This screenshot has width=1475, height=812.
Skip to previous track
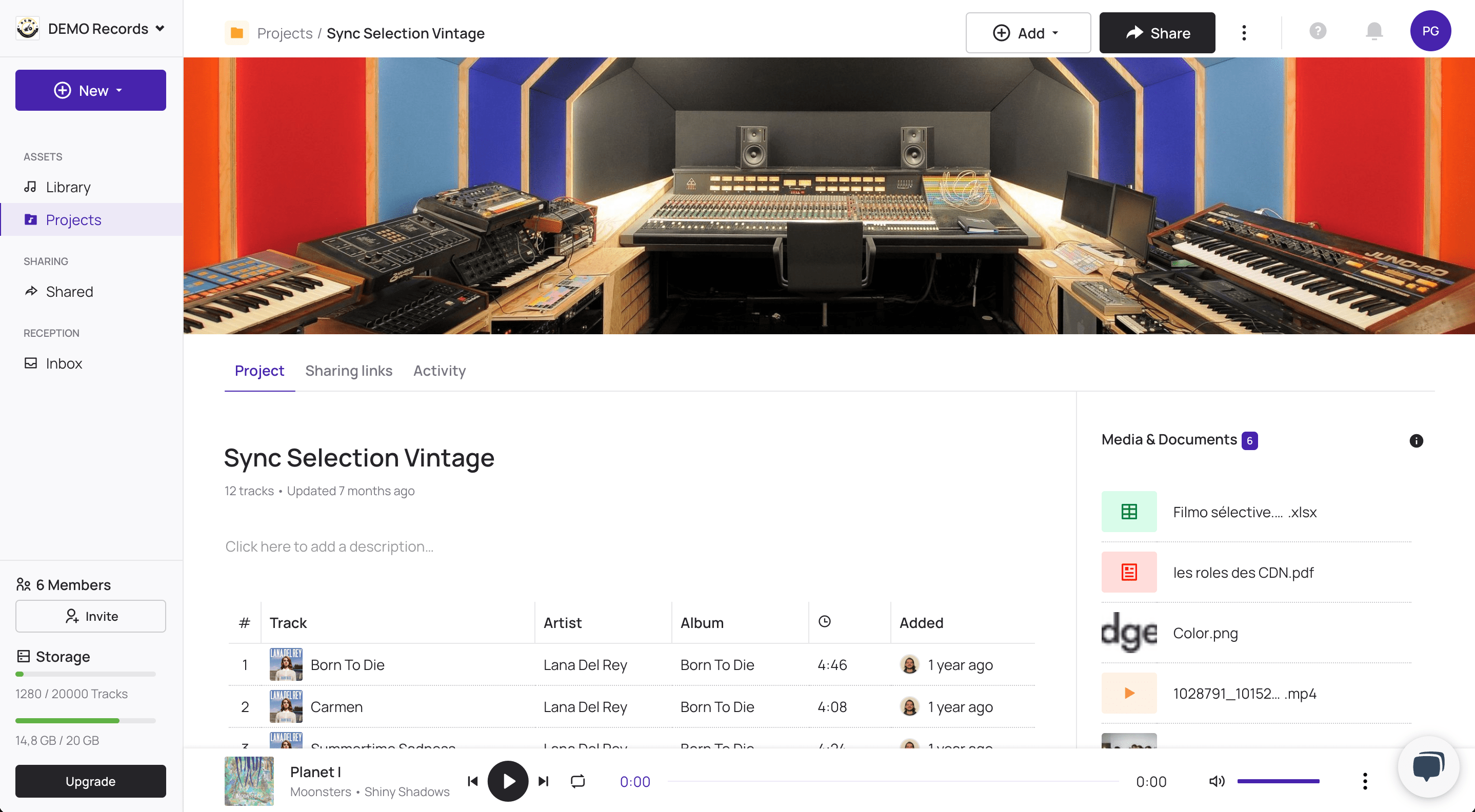[x=472, y=781]
